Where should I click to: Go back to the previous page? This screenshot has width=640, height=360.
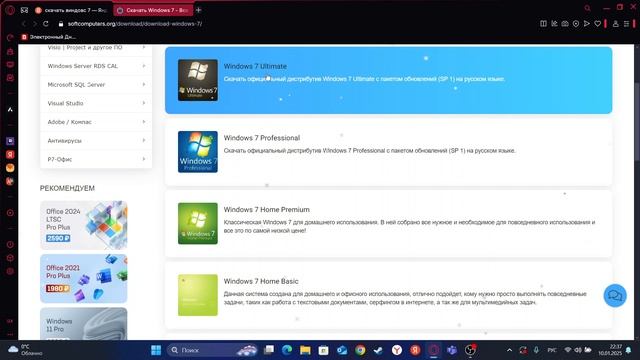[24, 24]
